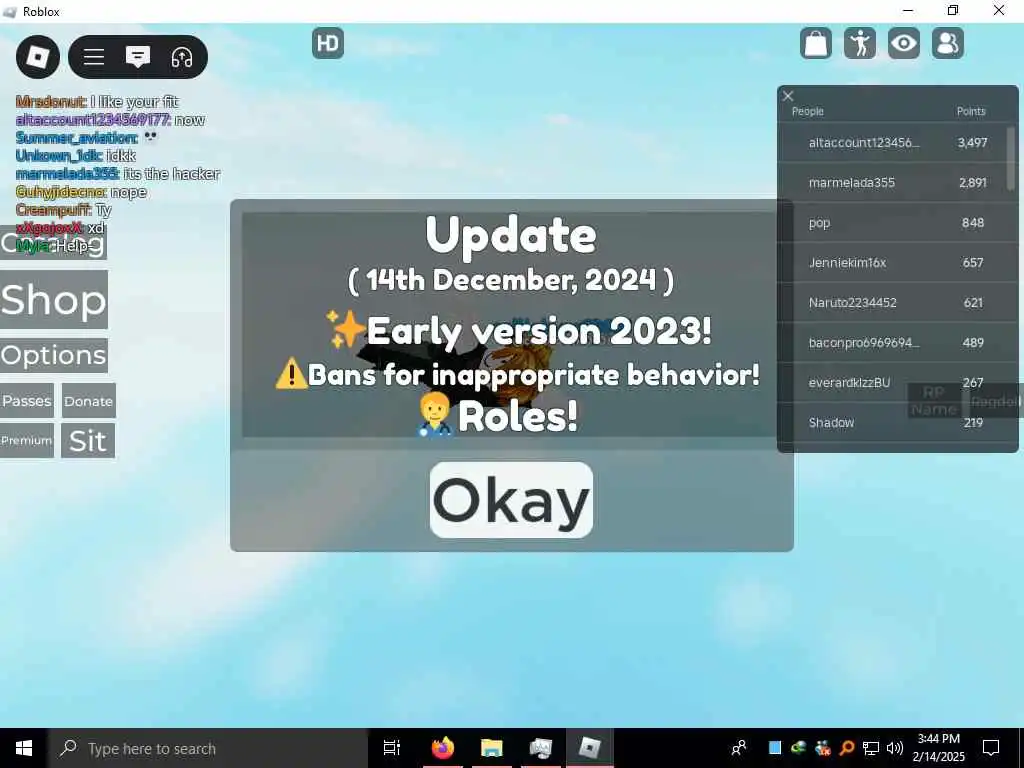This screenshot has height=768, width=1024.
Task: Open Firefox from the taskbar
Action: click(443, 748)
